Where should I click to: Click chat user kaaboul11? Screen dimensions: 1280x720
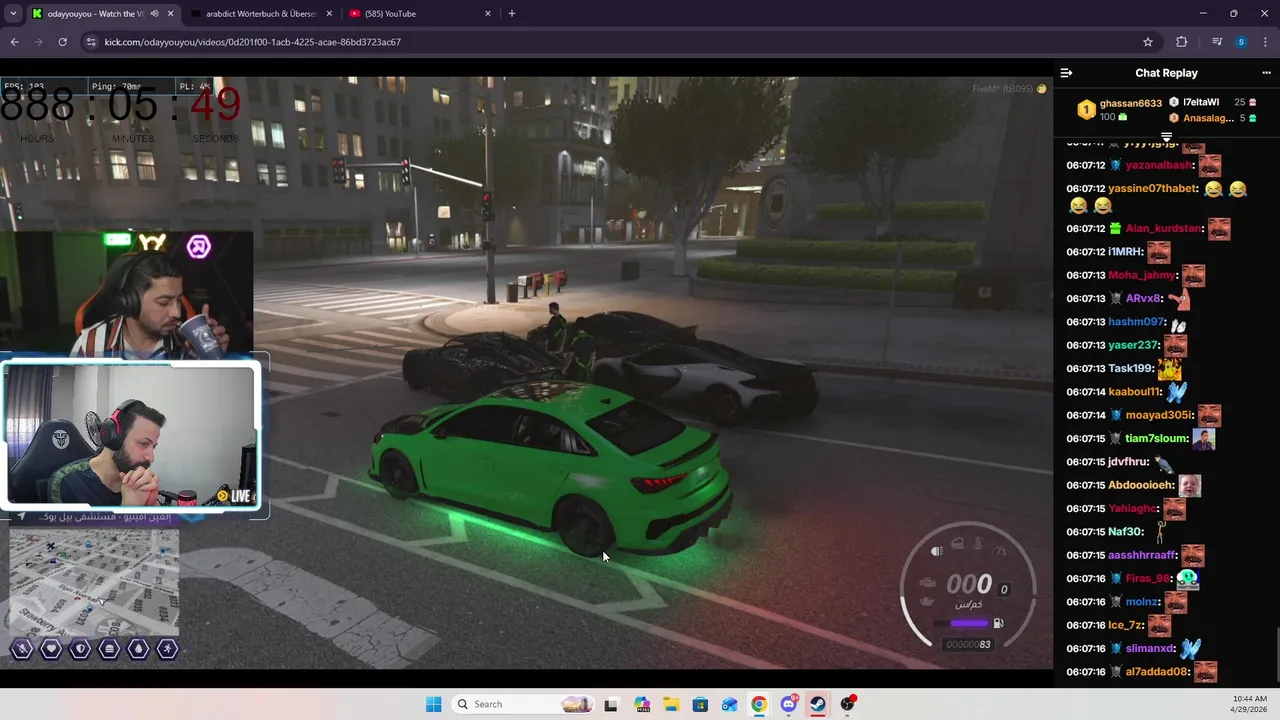pos(1133,392)
